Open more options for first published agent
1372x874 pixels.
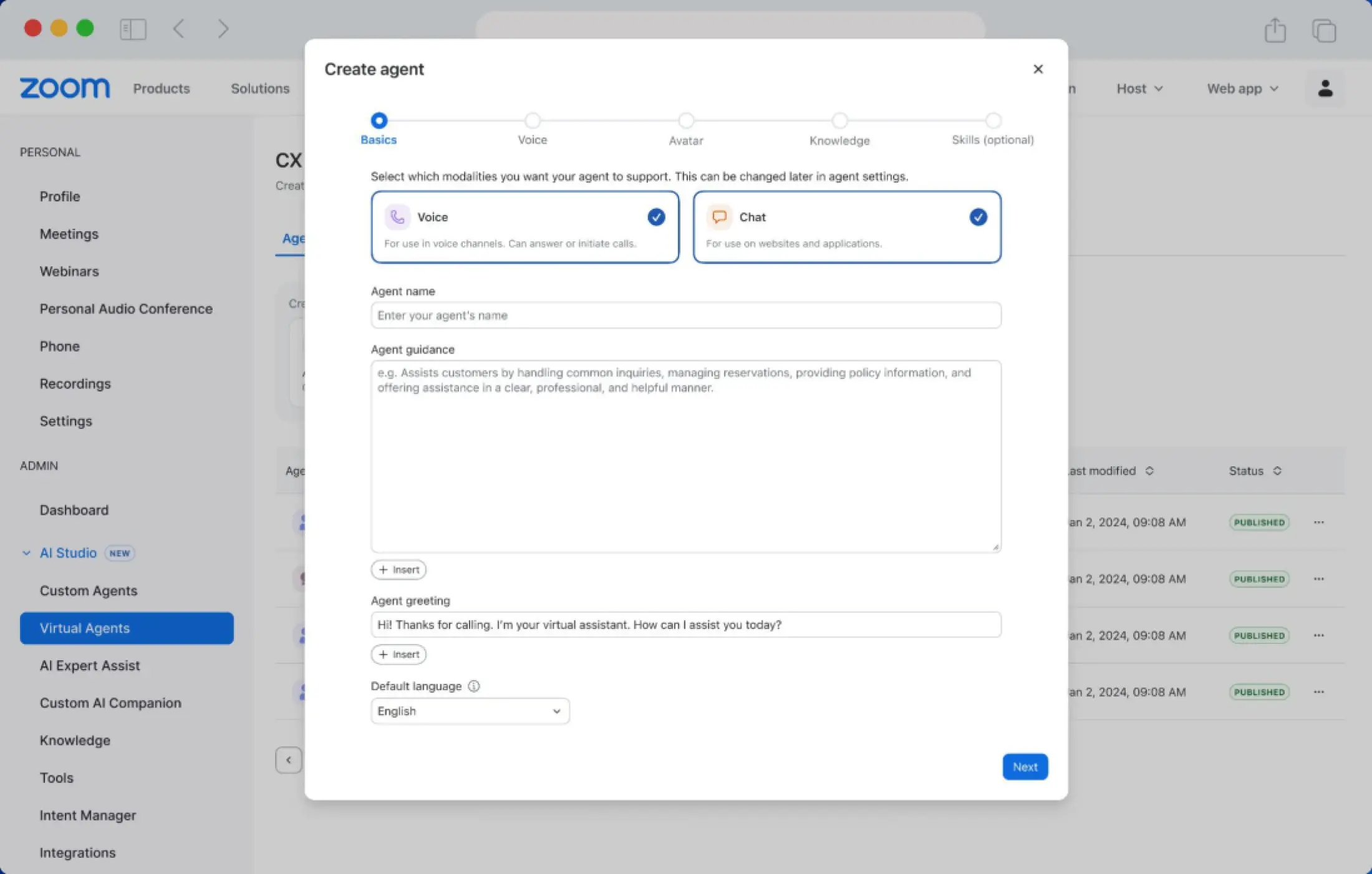pyautogui.click(x=1318, y=522)
